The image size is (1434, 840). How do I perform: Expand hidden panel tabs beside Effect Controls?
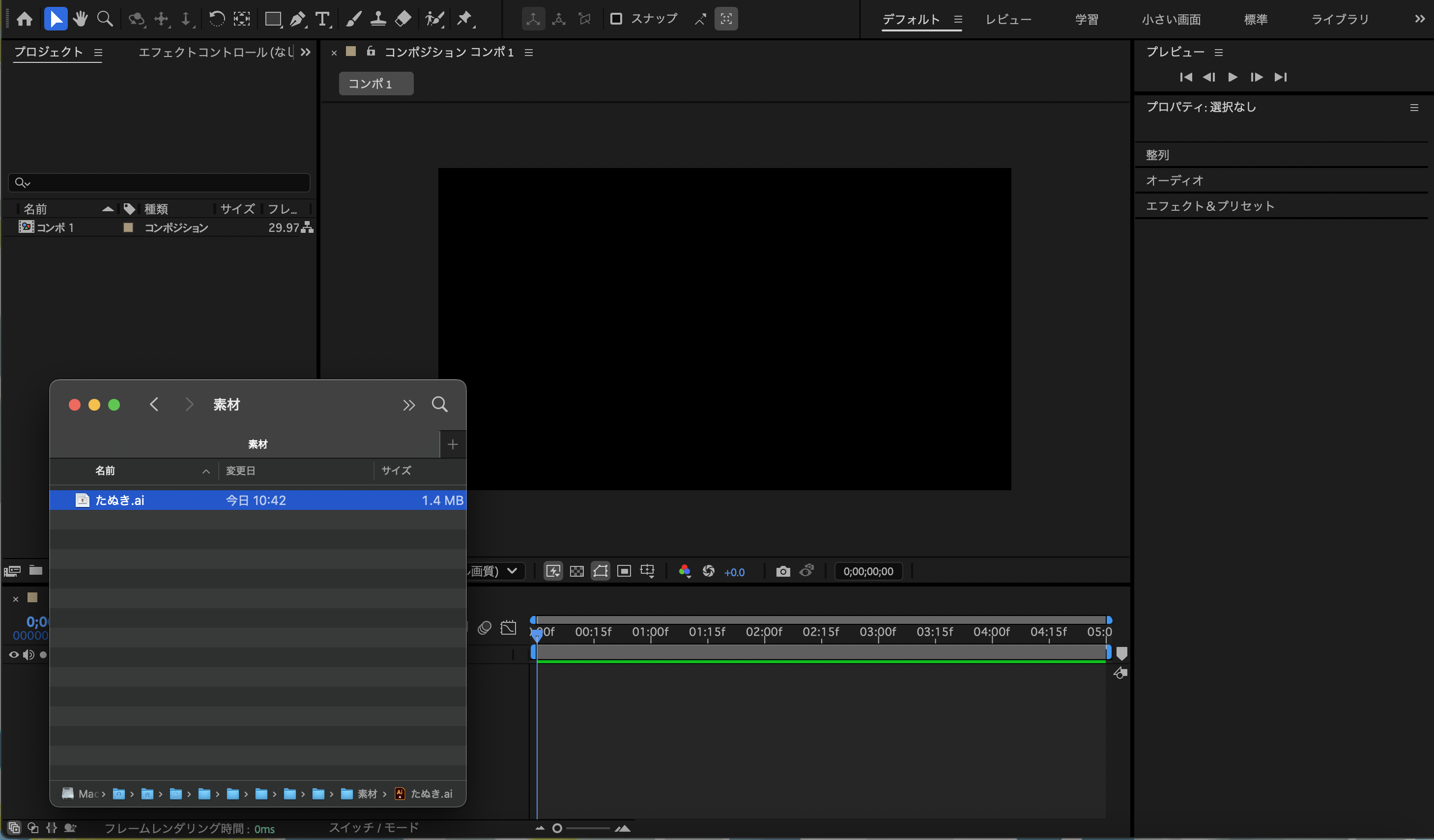pyautogui.click(x=306, y=53)
